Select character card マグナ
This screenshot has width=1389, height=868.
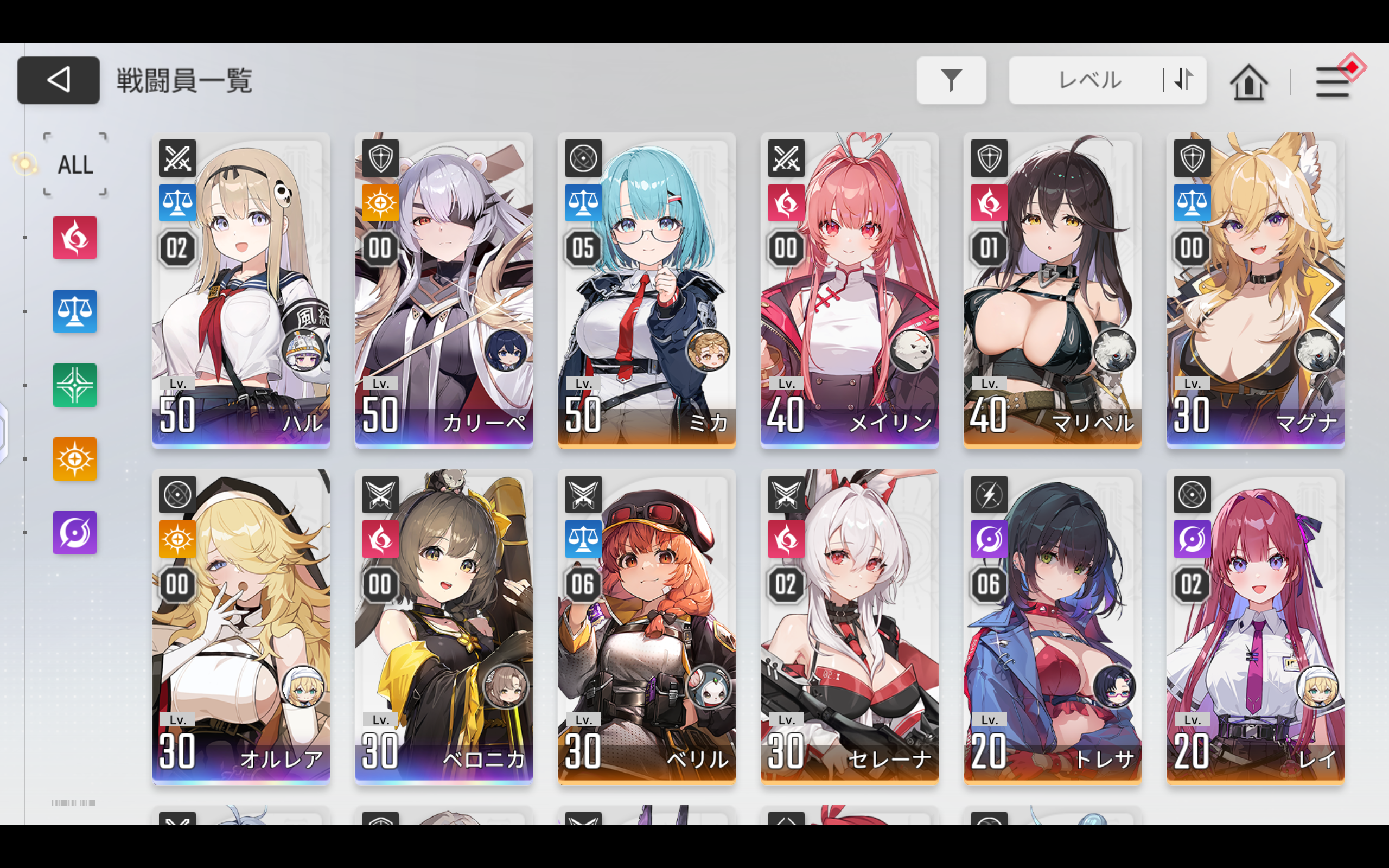(x=1256, y=290)
